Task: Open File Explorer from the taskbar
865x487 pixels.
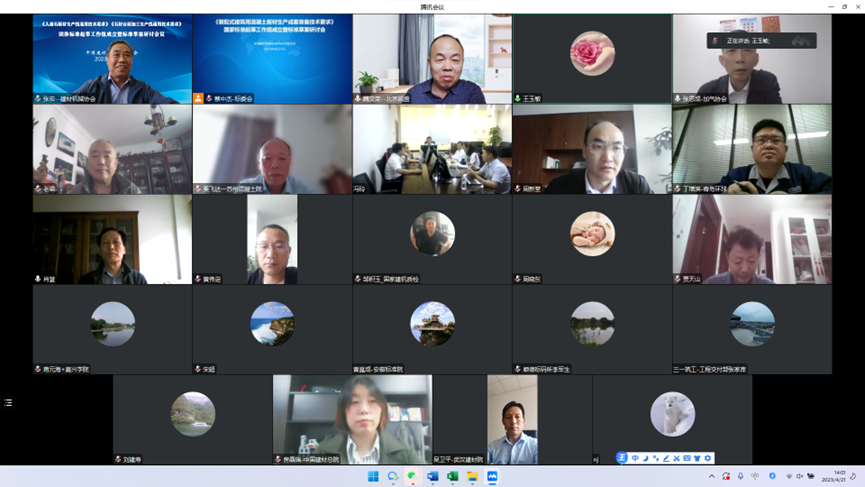Action: coord(472,477)
